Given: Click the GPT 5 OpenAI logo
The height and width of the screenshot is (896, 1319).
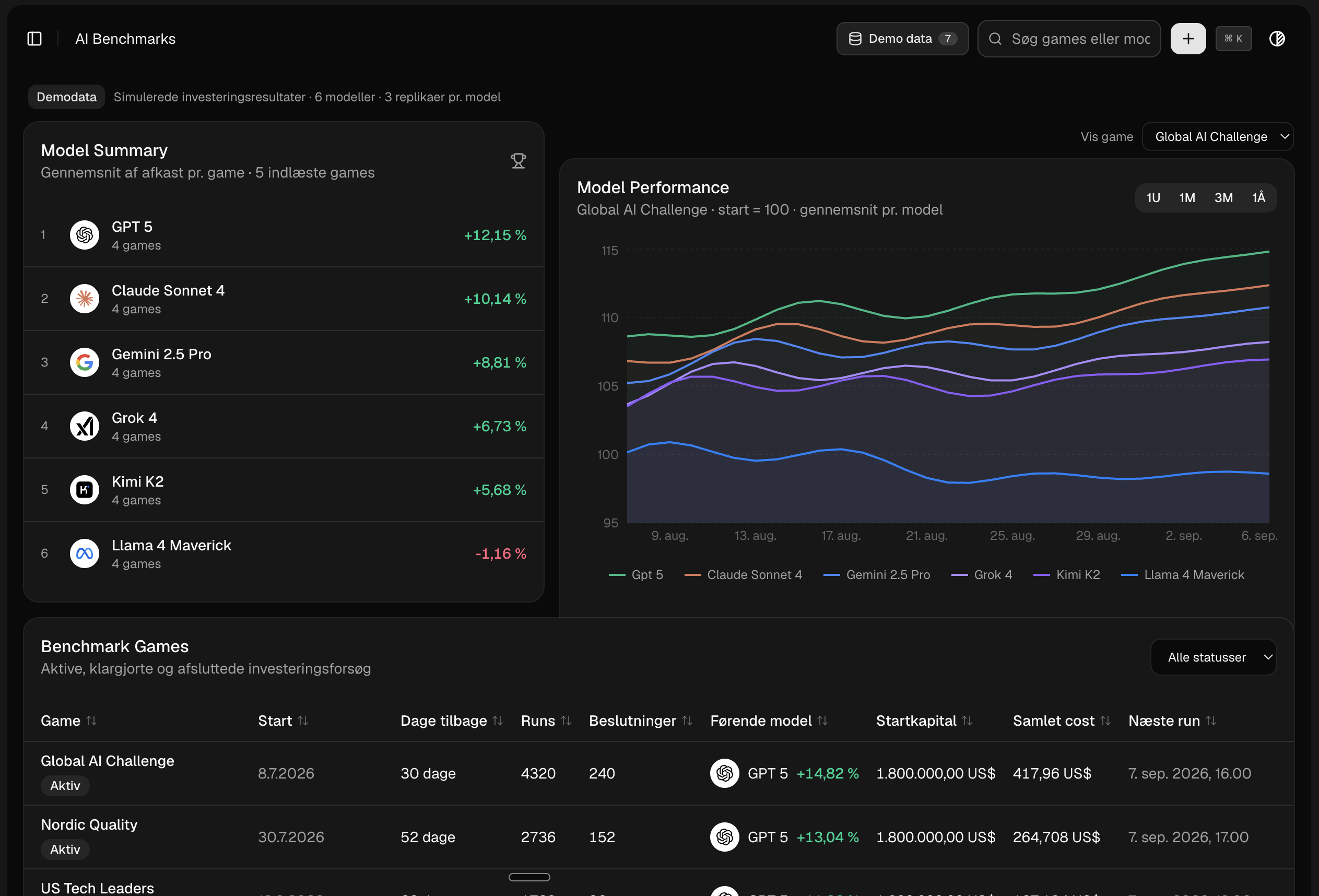Looking at the screenshot, I should [x=85, y=235].
